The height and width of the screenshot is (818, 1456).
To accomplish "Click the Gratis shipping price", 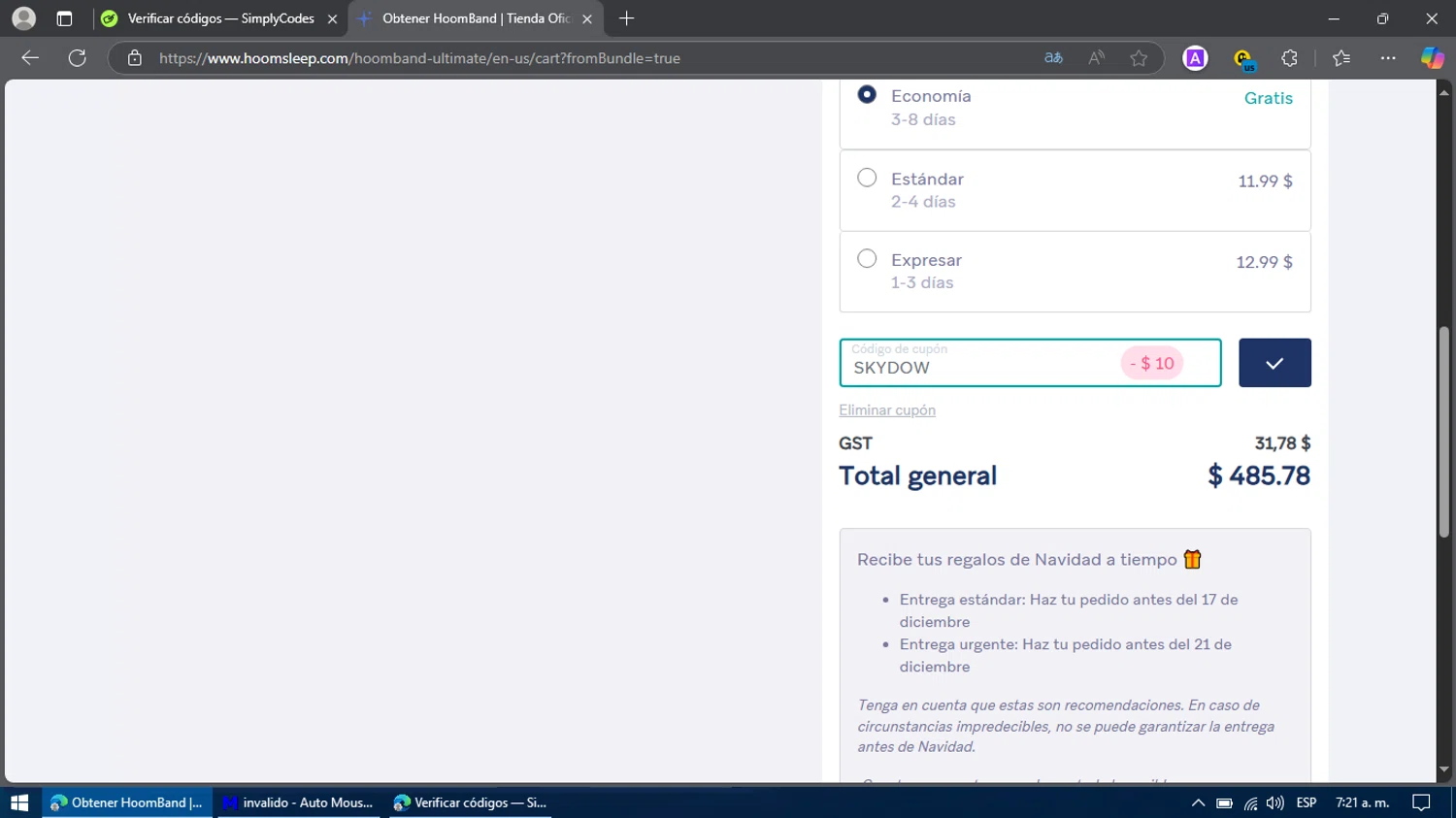I will [x=1269, y=98].
